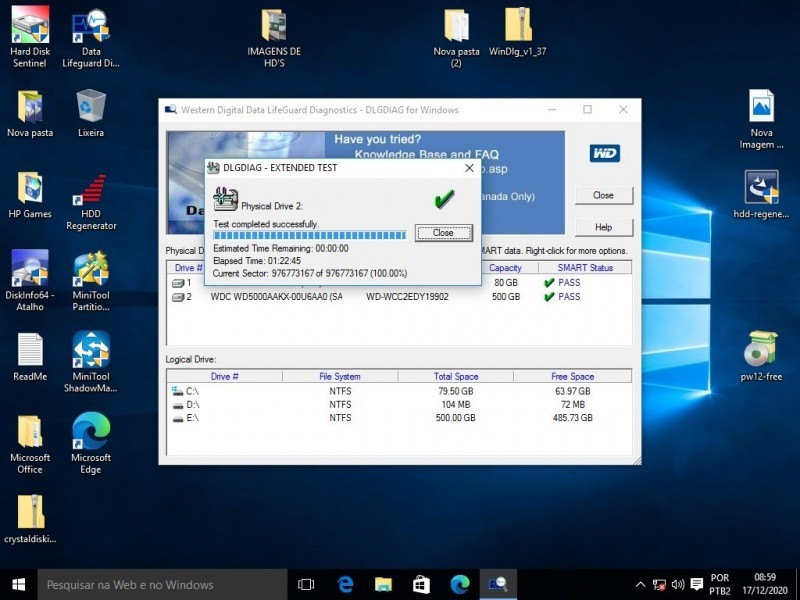Image resolution: width=800 pixels, height=600 pixels.
Task: Click serial number WD-WCC2EDY19902
Action: (x=407, y=297)
